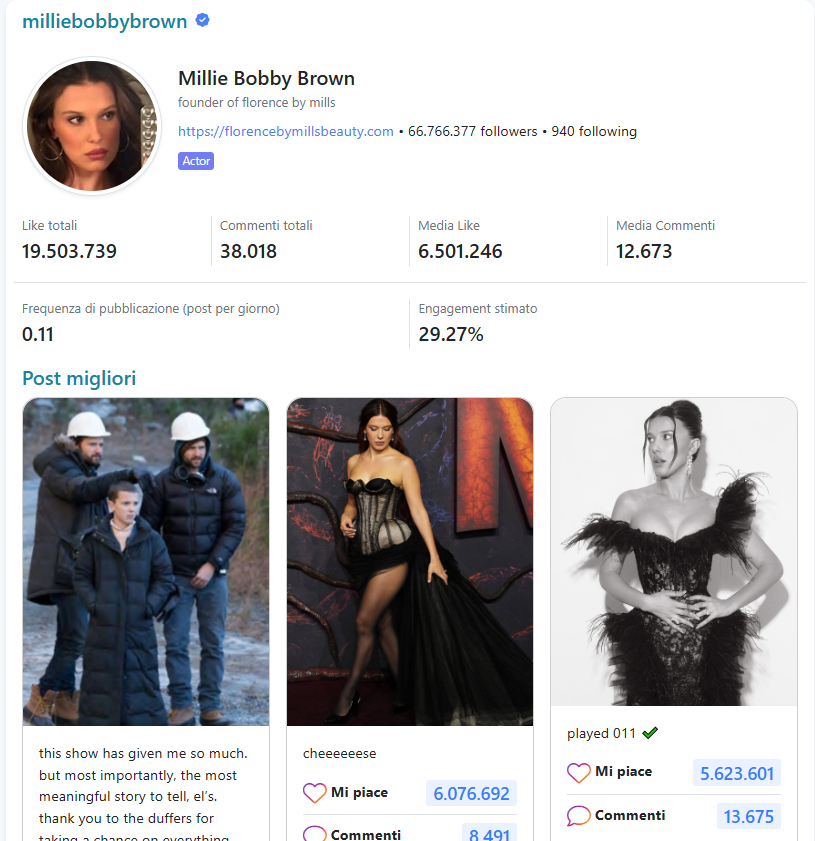Click green checkmark emoji in played 011 caption

click(x=650, y=733)
